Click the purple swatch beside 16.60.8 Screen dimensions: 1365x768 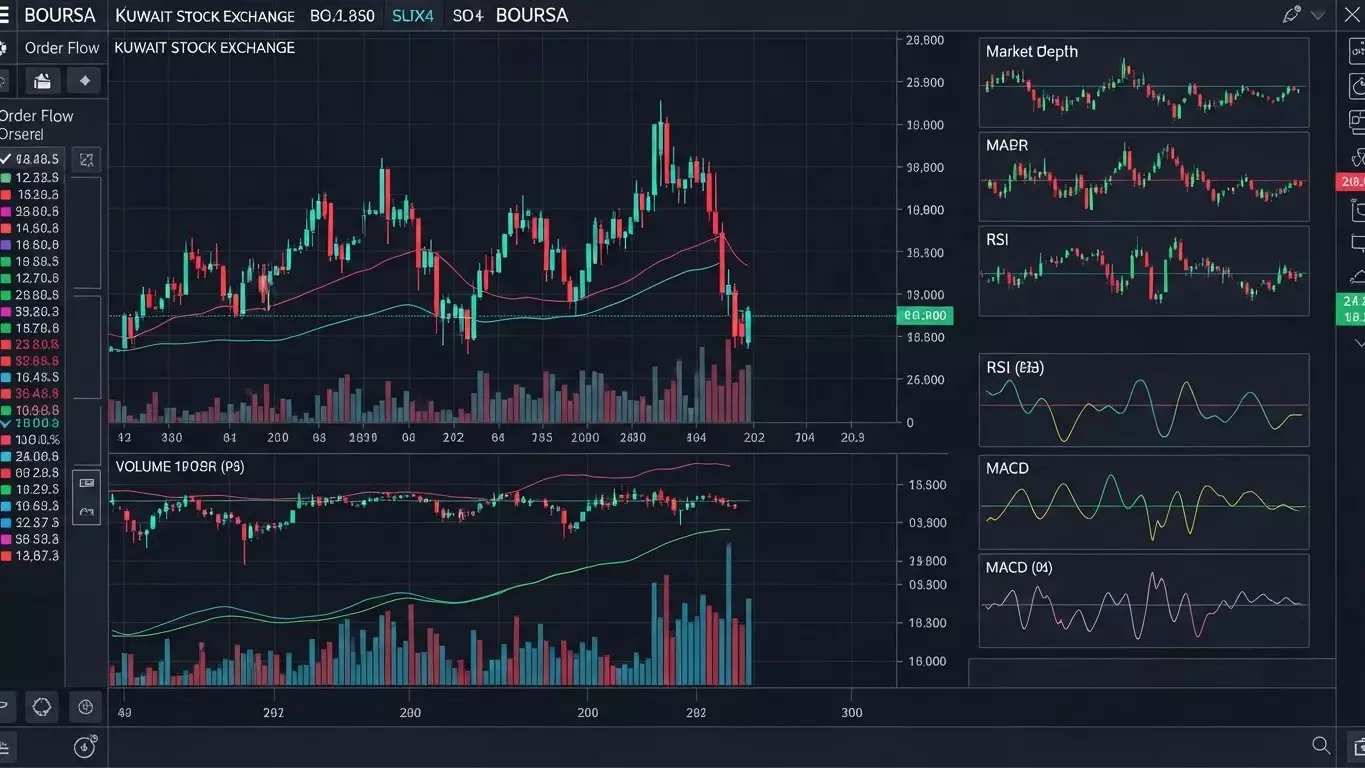pyautogui.click(x=6, y=245)
